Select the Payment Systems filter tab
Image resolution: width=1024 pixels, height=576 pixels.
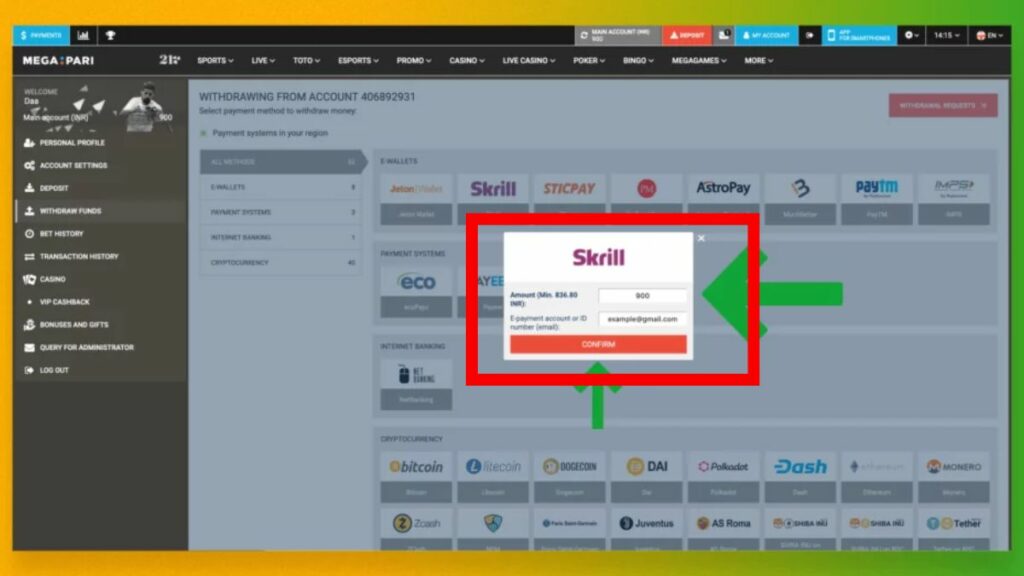tap(281, 212)
